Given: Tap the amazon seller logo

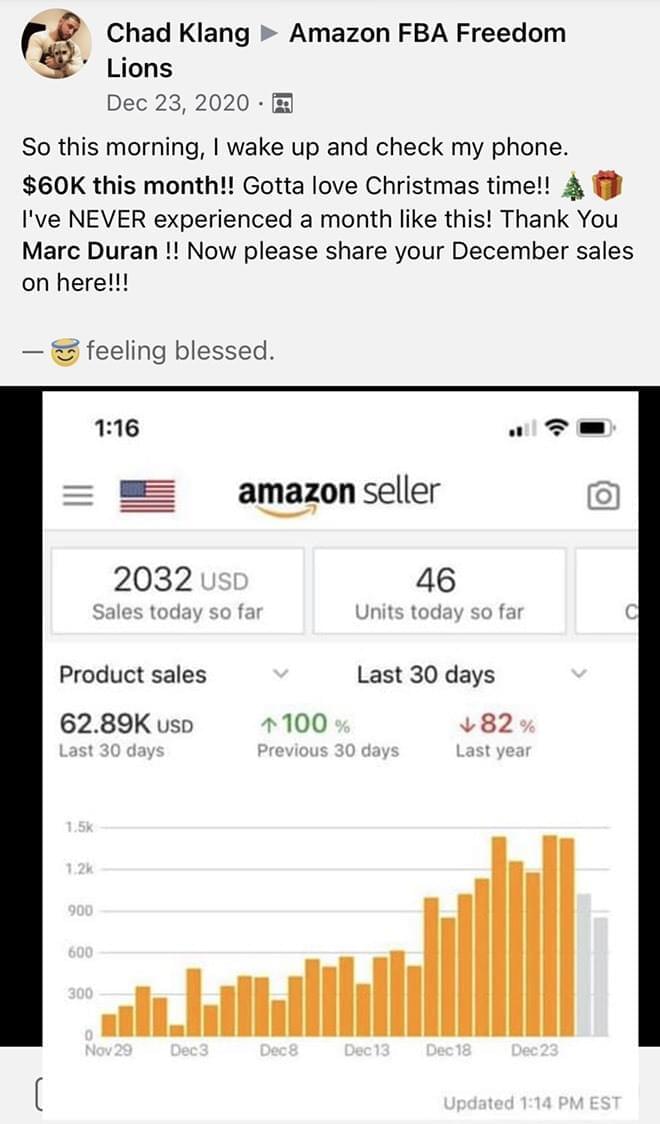Looking at the screenshot, I should pyautogui.click(x=338, y=493).
